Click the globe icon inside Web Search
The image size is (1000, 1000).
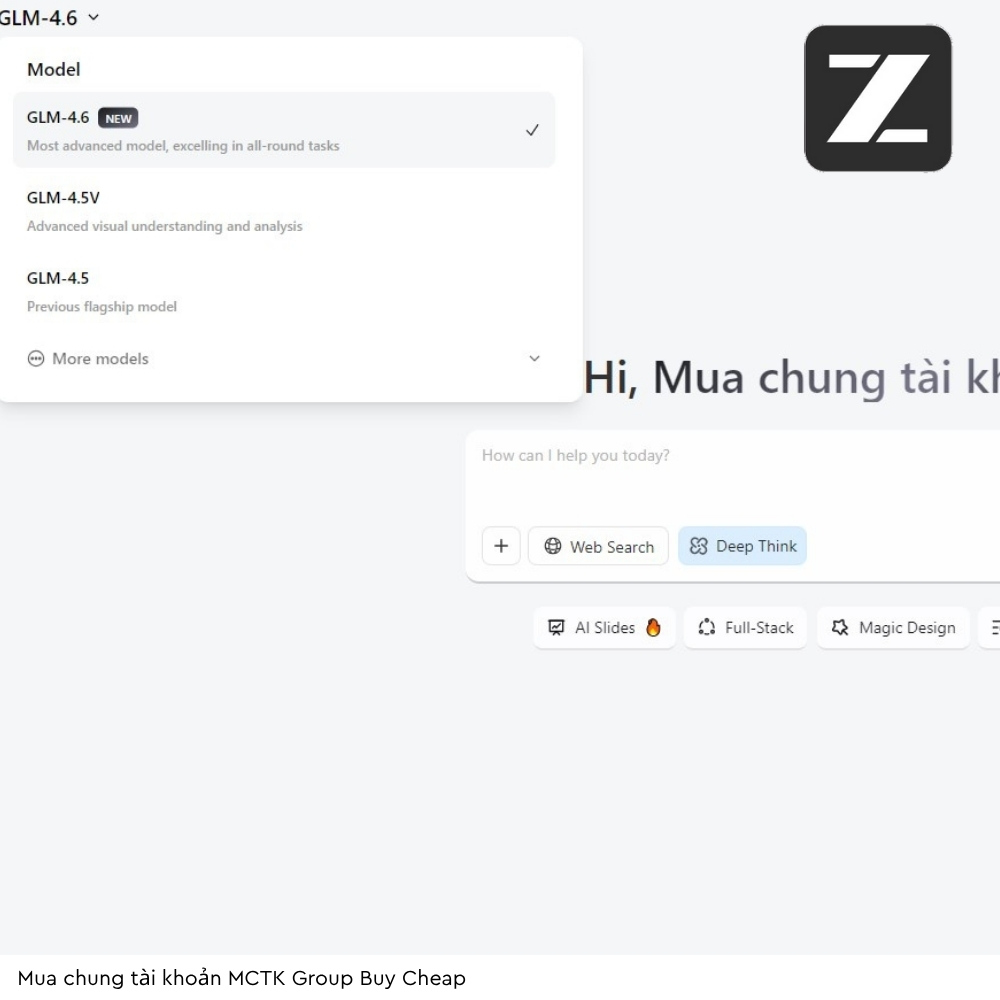[551, 546]
